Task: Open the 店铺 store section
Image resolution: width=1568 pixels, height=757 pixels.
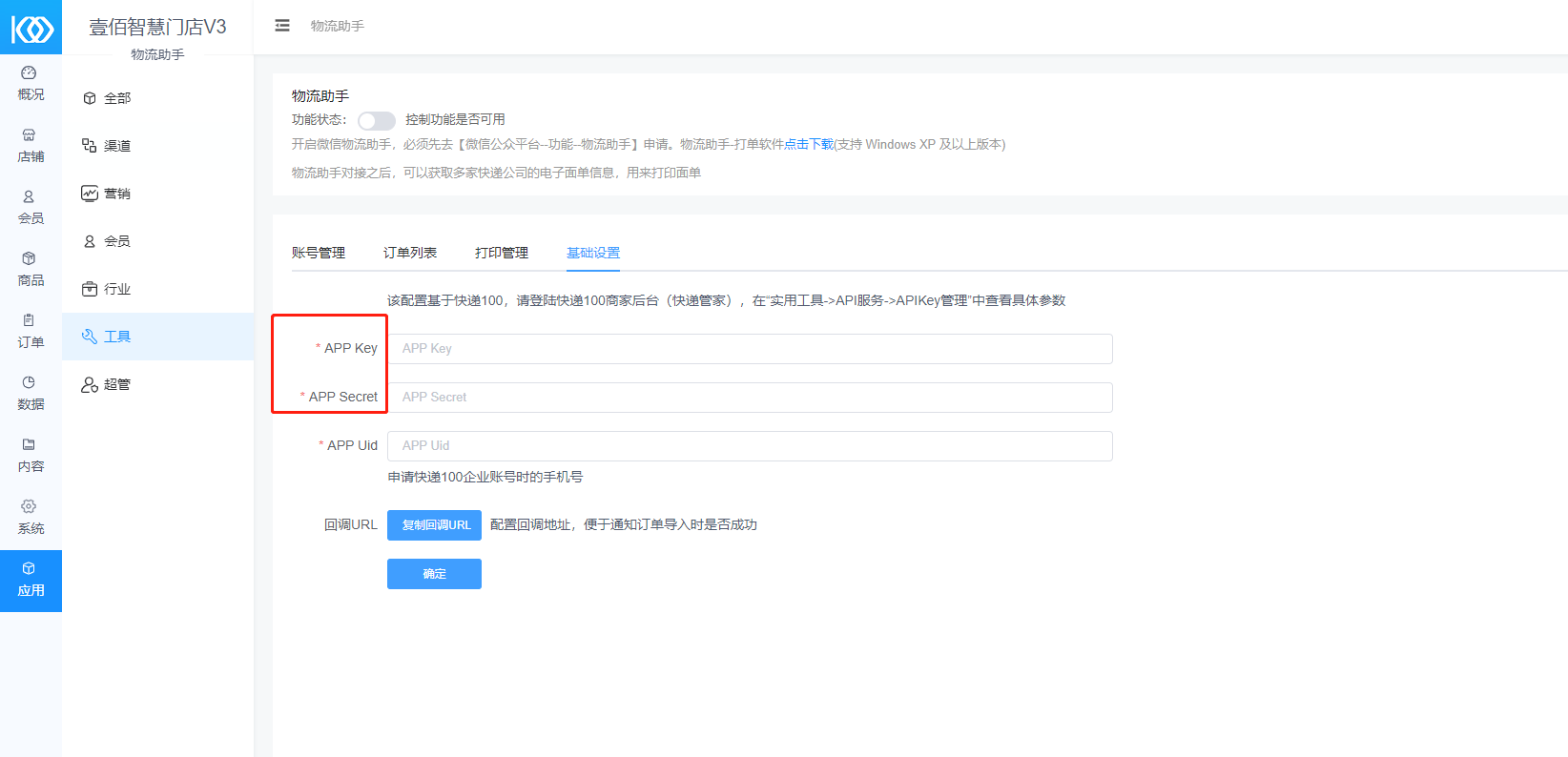Action: click(x=31, y=146)
